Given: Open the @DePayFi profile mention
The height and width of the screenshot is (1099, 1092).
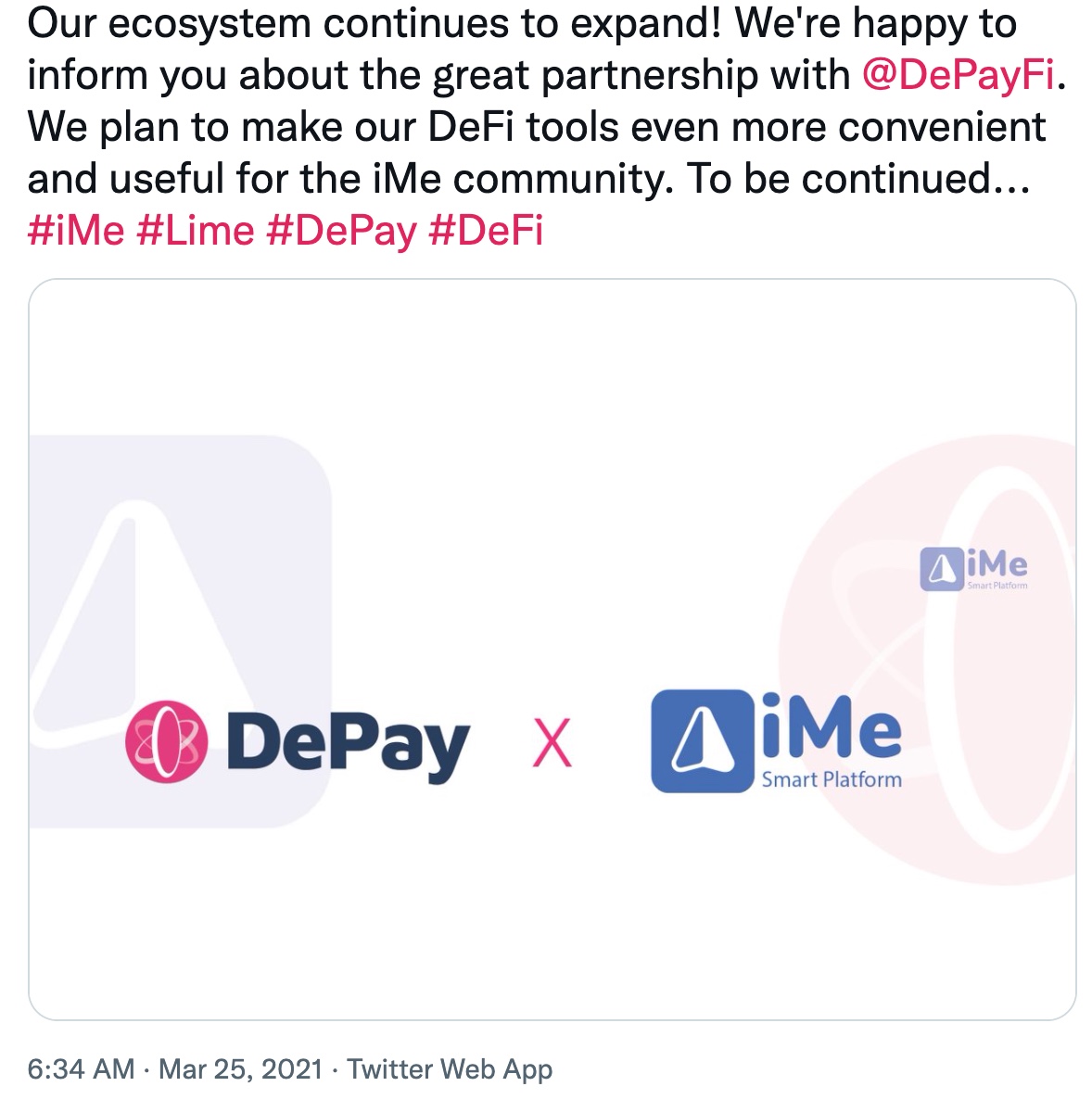Looking at the screenshot, I should click(x=958, y=75).
